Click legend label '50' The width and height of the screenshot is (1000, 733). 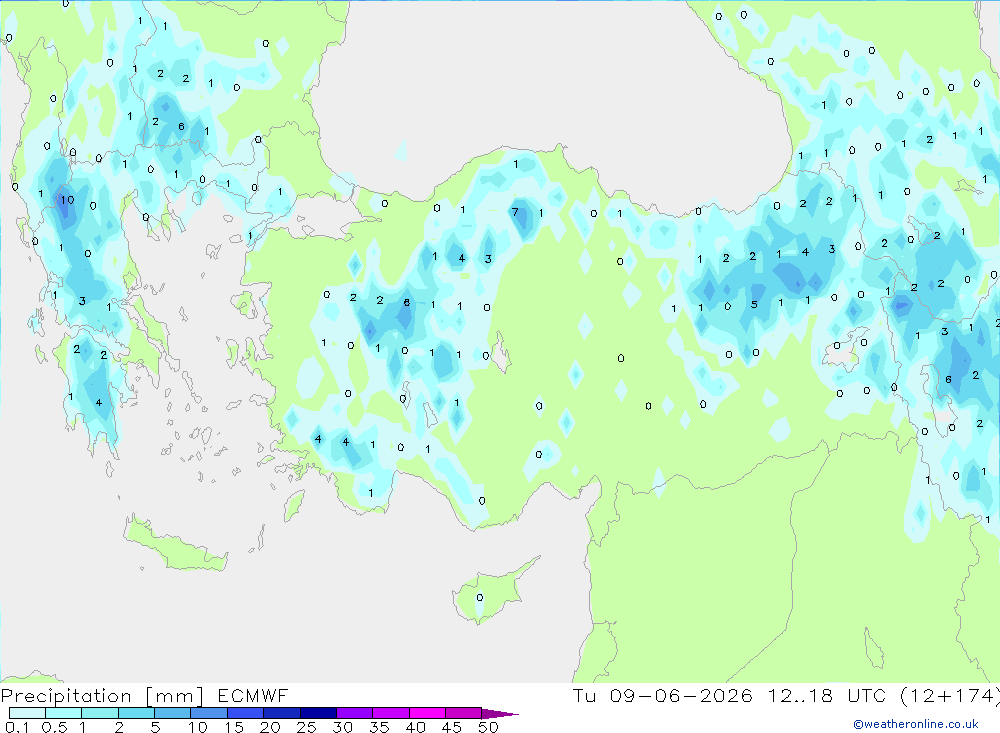488,727
